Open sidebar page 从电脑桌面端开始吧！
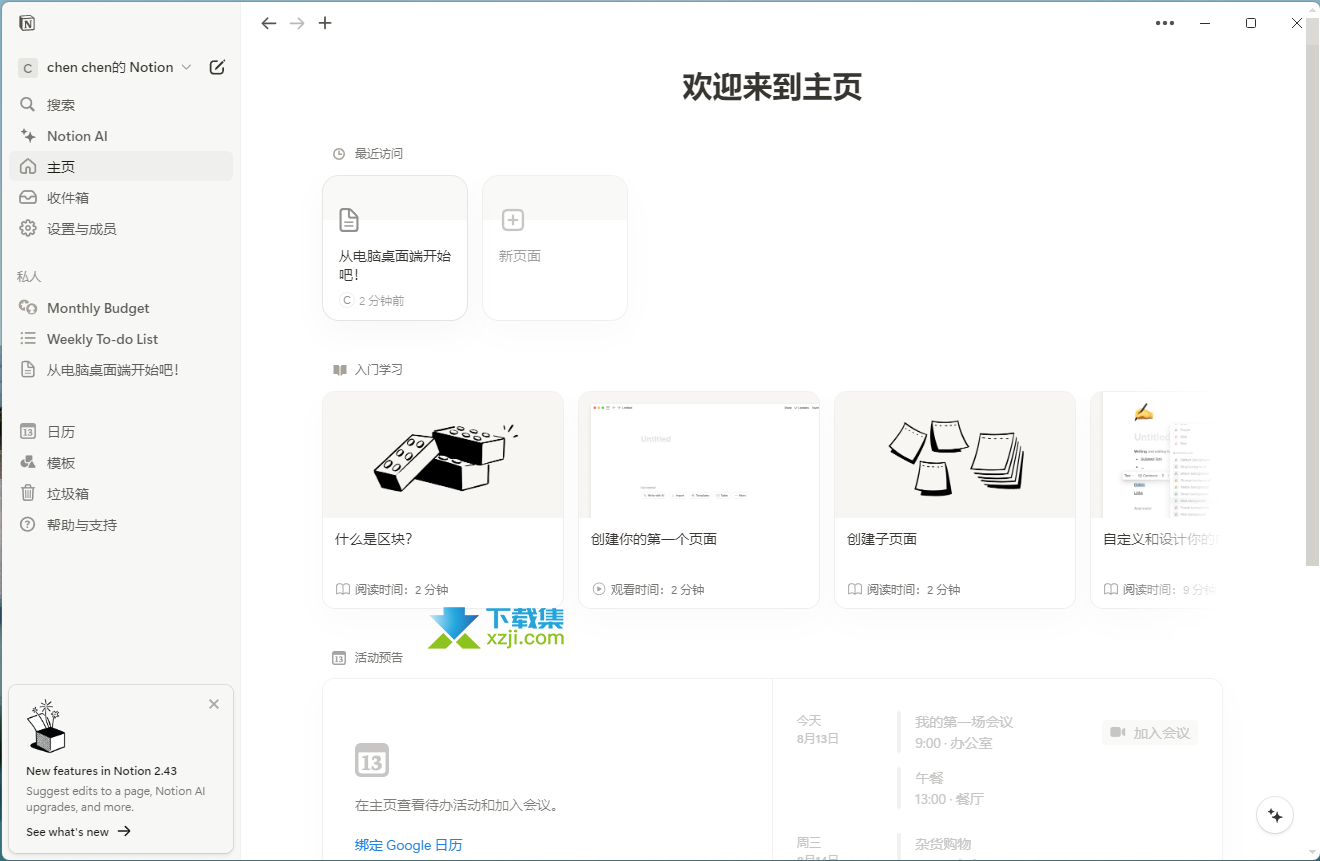The width and height of the screenshot is (1320, 861). tap(121, 369)
